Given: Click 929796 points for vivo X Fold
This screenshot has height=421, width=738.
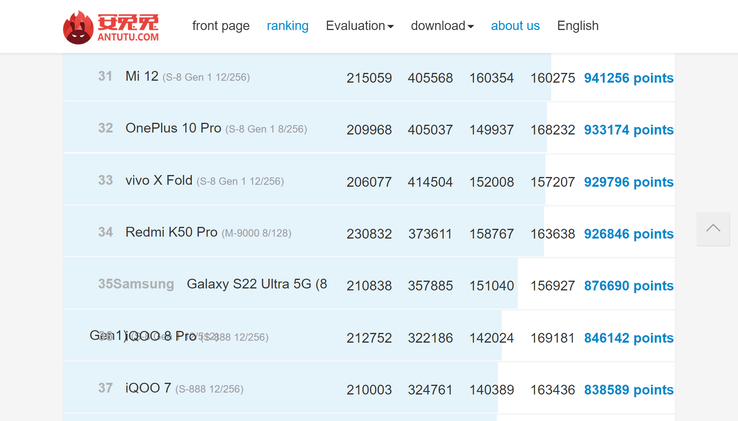Looking at the screenshot, I should pos(629,182).
